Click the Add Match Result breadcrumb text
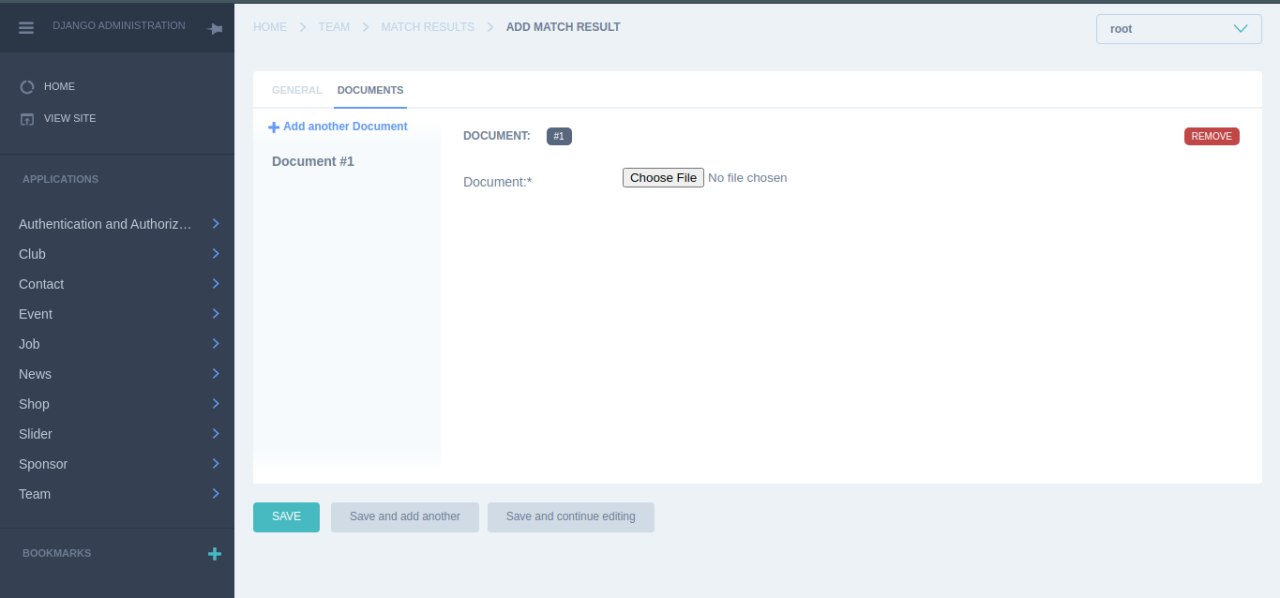Screen dimensions: 1280x598 [x=563, y=27]
